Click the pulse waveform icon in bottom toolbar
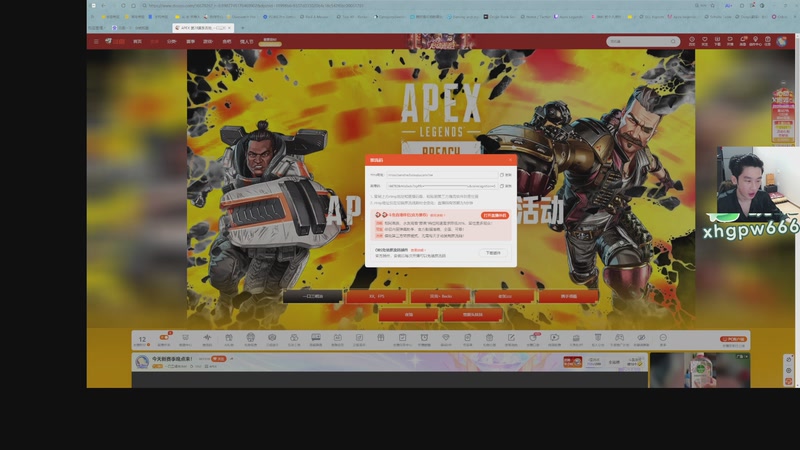Viewport: 800px width, 450px height. [x=207, y=339]
